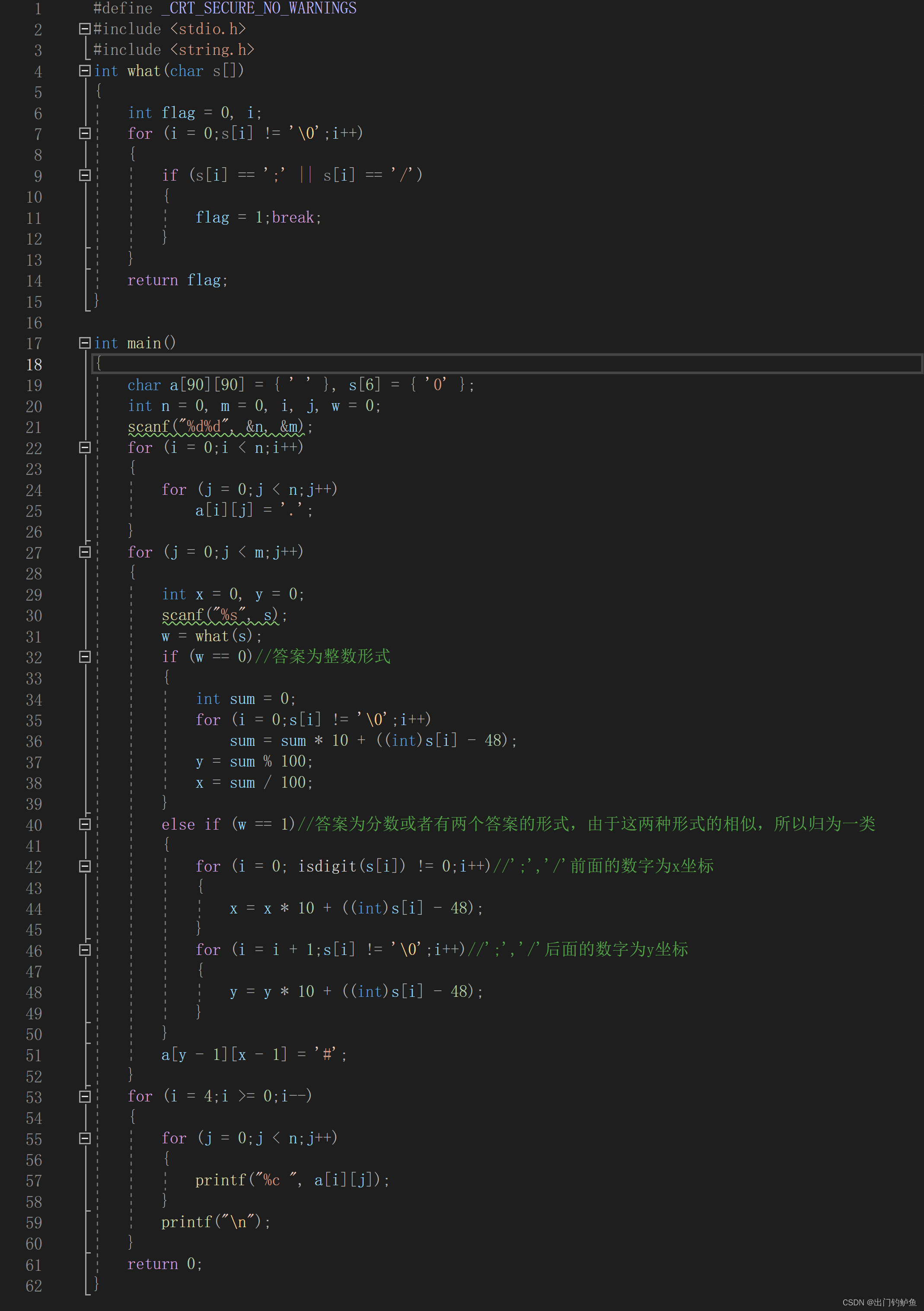Place cursor on return flag statement
This screenshot has height=1311, width=924.
(x=177, y=280)
